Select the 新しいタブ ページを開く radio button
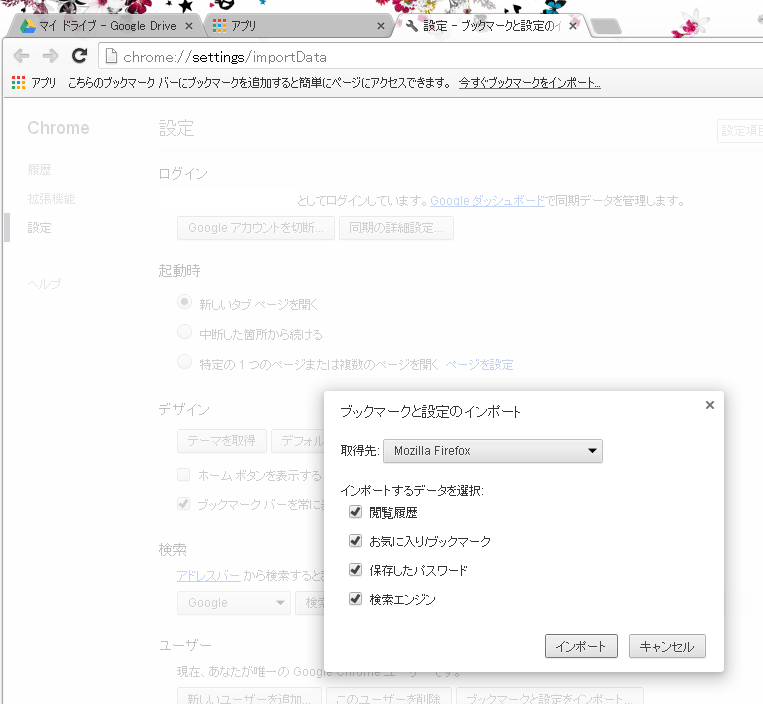 point(184,302)
